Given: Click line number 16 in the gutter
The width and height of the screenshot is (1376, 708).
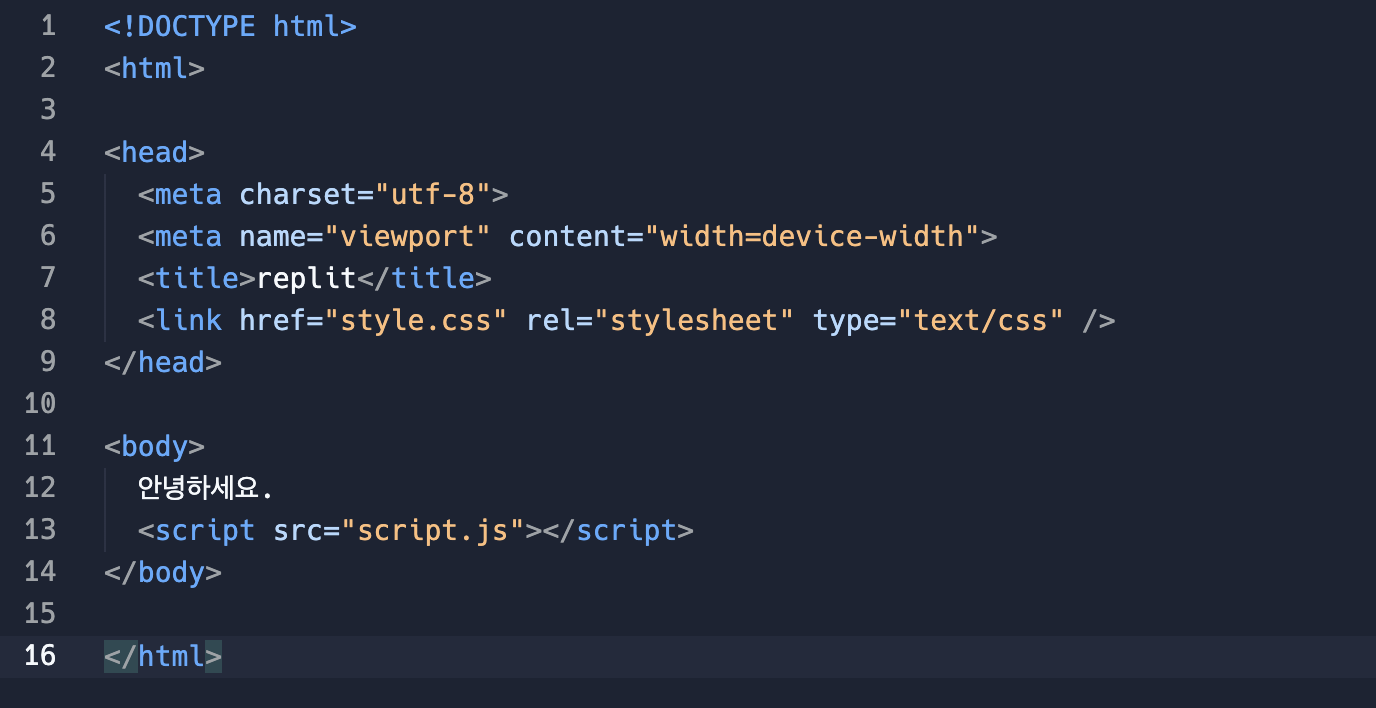Looking at the screenshot, I should (40, 656).
